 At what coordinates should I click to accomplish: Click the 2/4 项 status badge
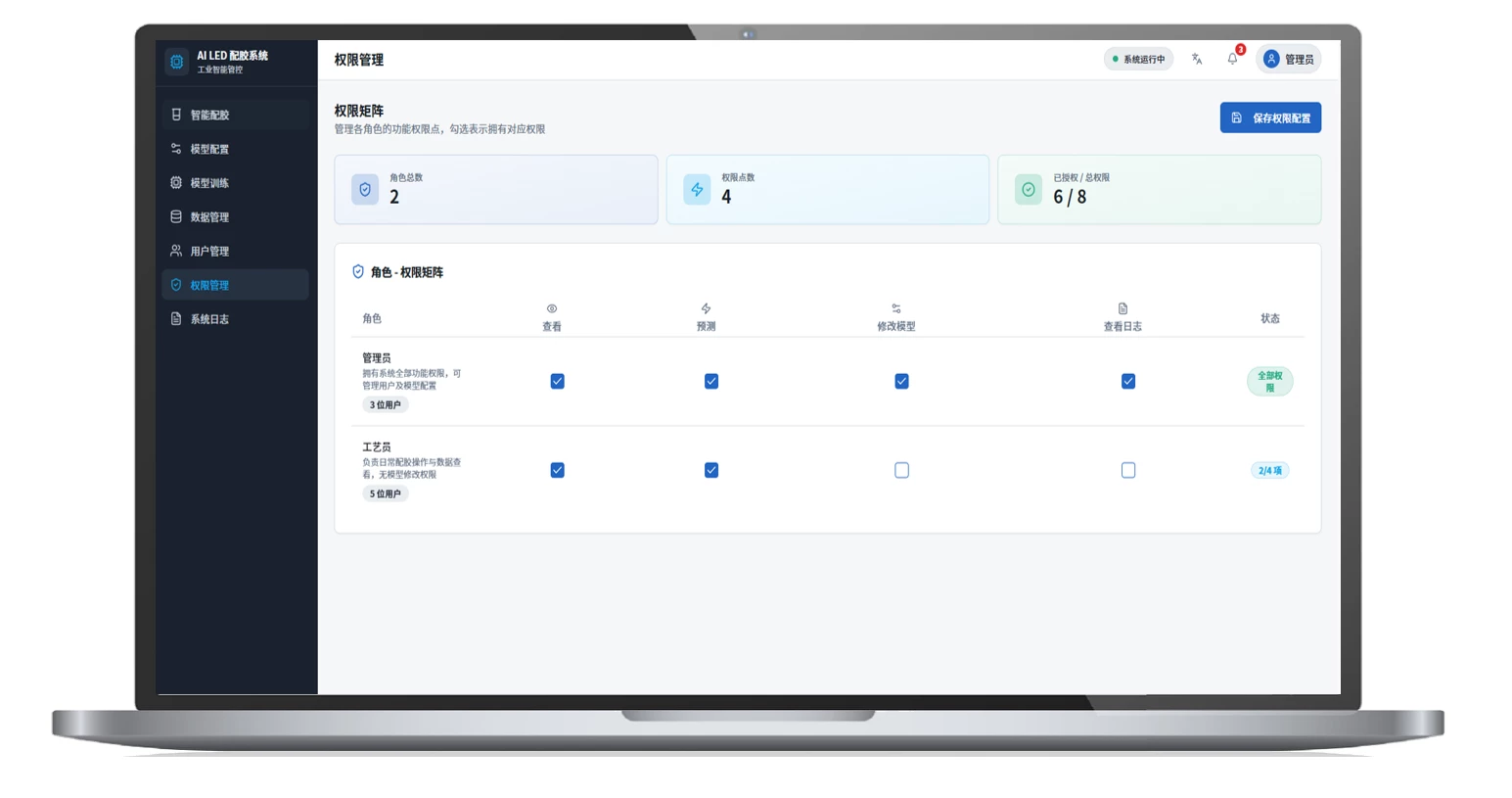pos(1269,471)
